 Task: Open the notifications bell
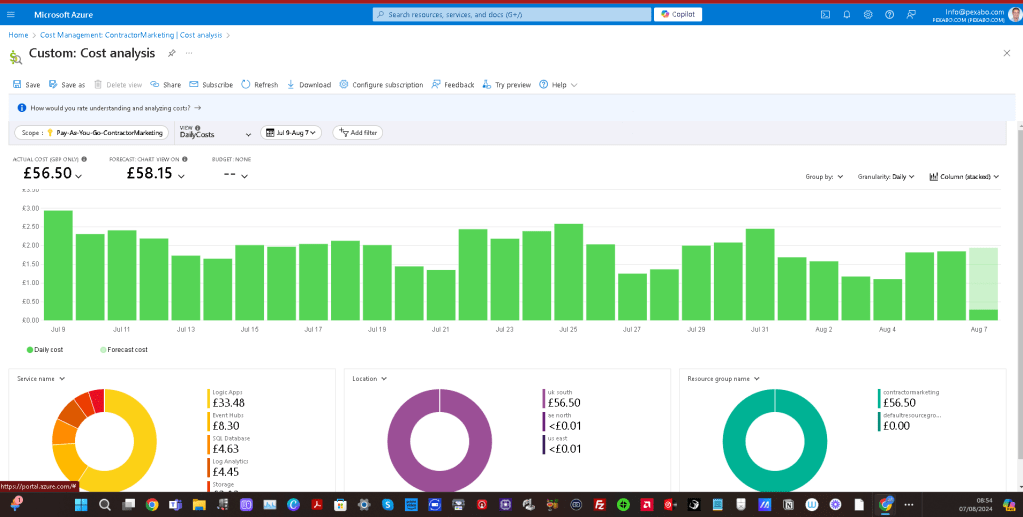847,14
